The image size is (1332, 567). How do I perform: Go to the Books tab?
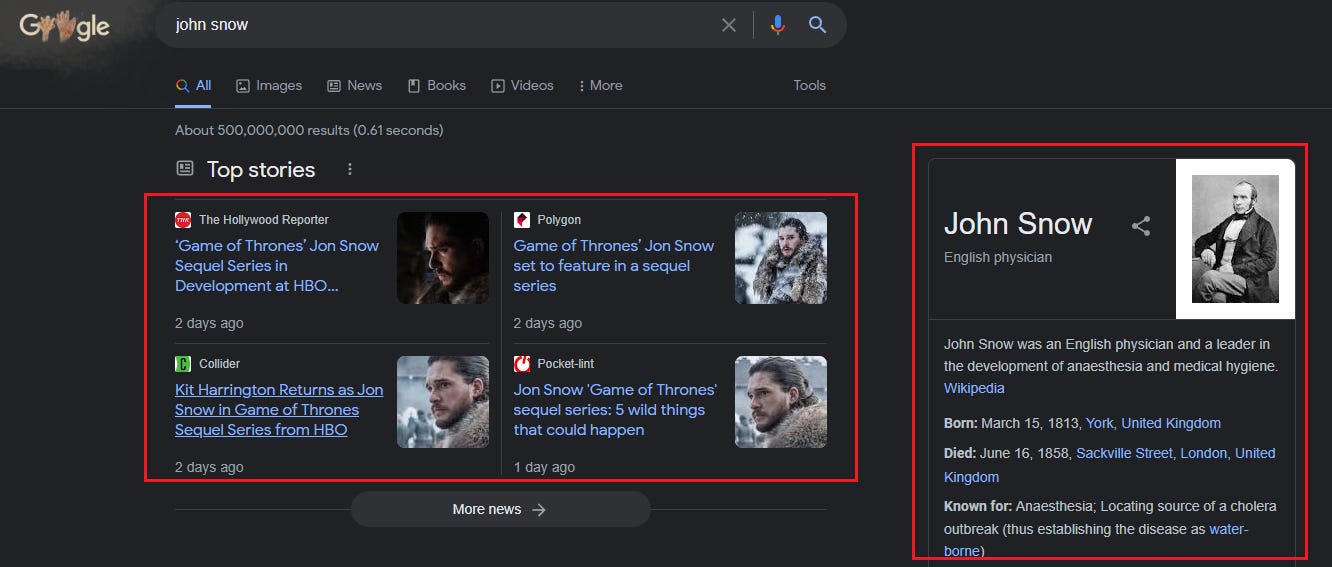click(x=437, y=86)
